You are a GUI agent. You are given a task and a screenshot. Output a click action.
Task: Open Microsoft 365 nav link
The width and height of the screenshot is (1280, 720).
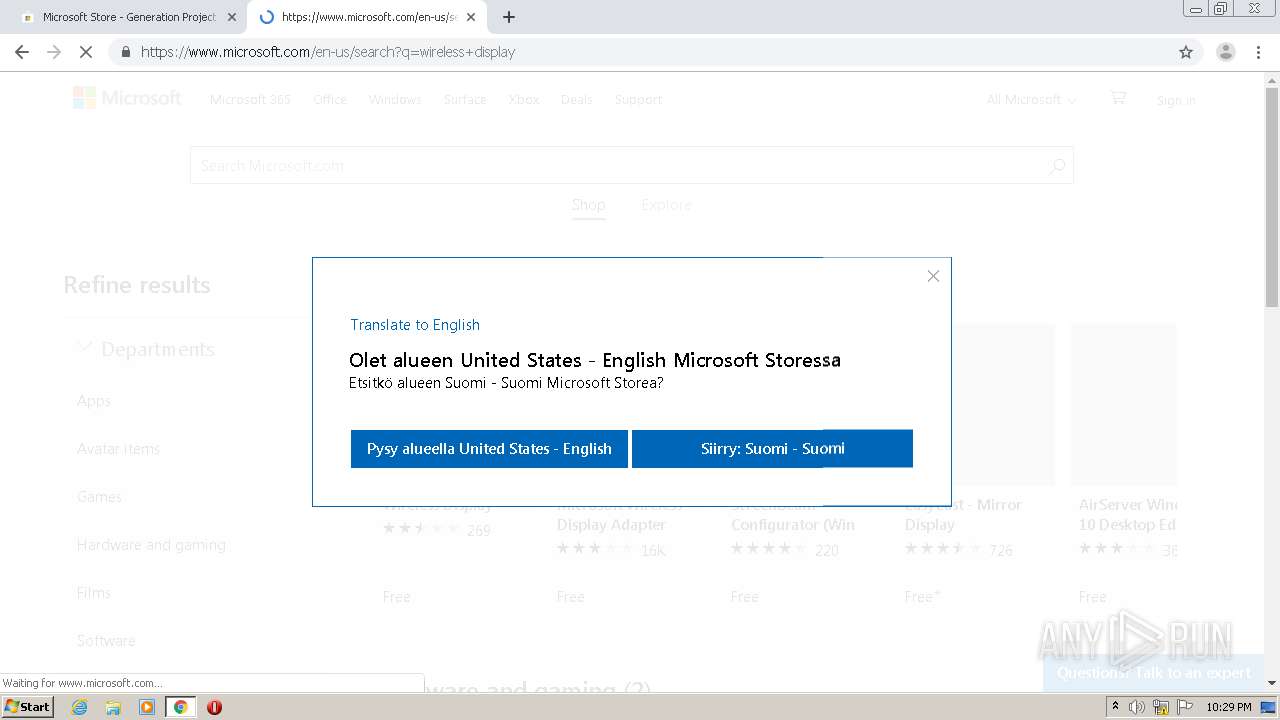click(250, 99)
